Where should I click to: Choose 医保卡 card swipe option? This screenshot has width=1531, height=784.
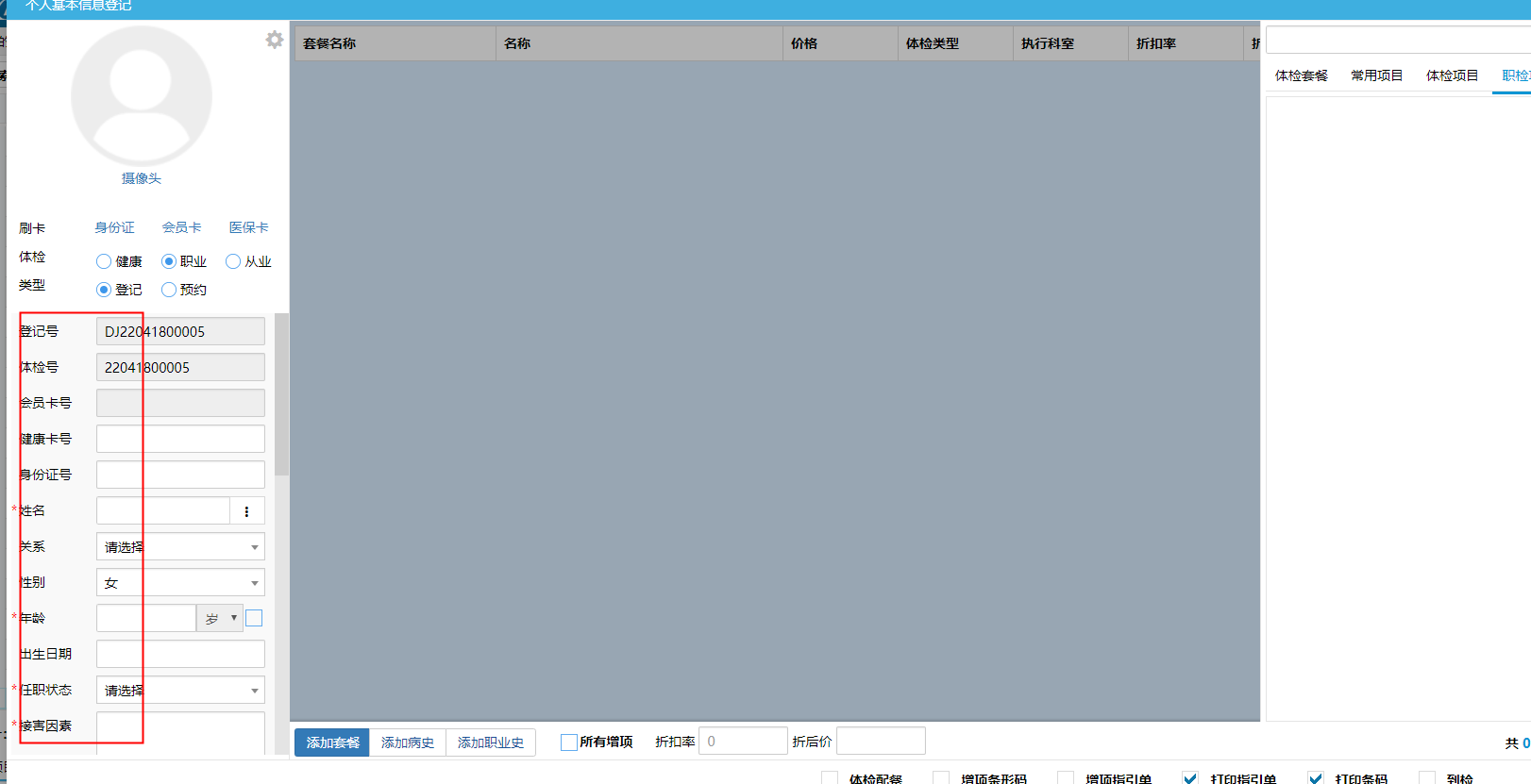[249, 227]
